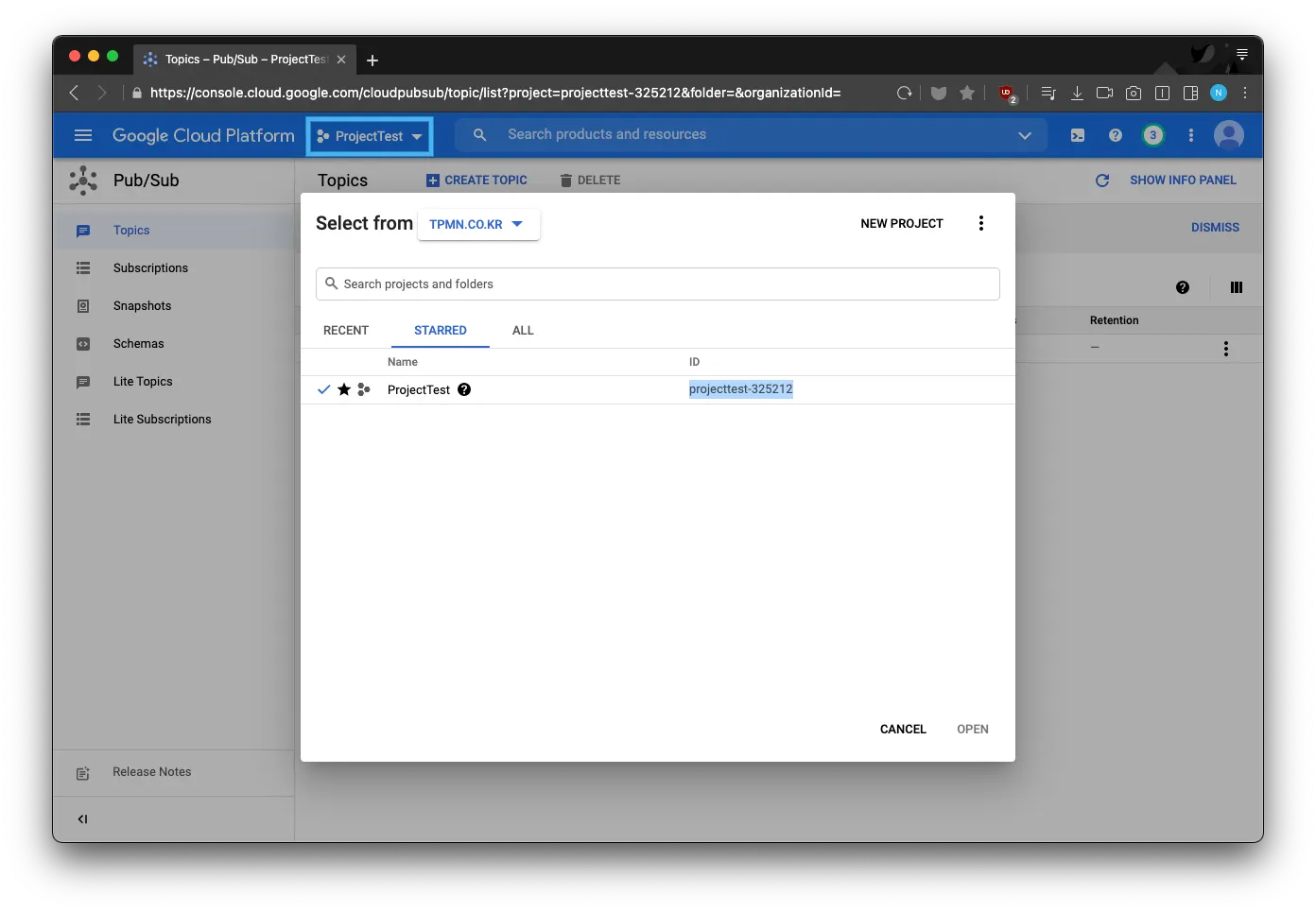Viewport: 1316px width, 912px height.
Task: Take a capture with the camera icon
Action: pyautogui.click(x=1134, y=93)
